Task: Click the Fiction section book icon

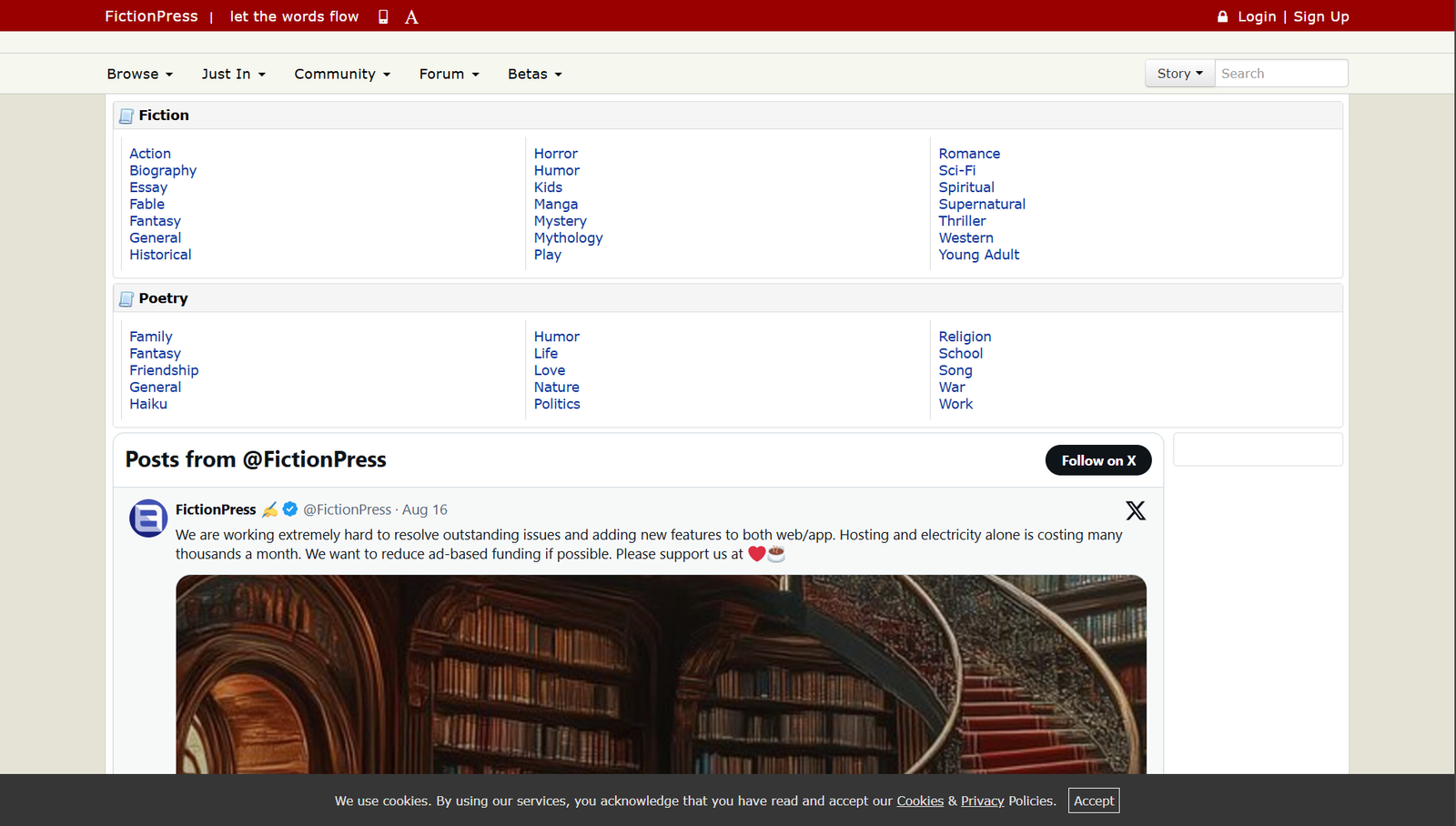Action: (126, 116)
